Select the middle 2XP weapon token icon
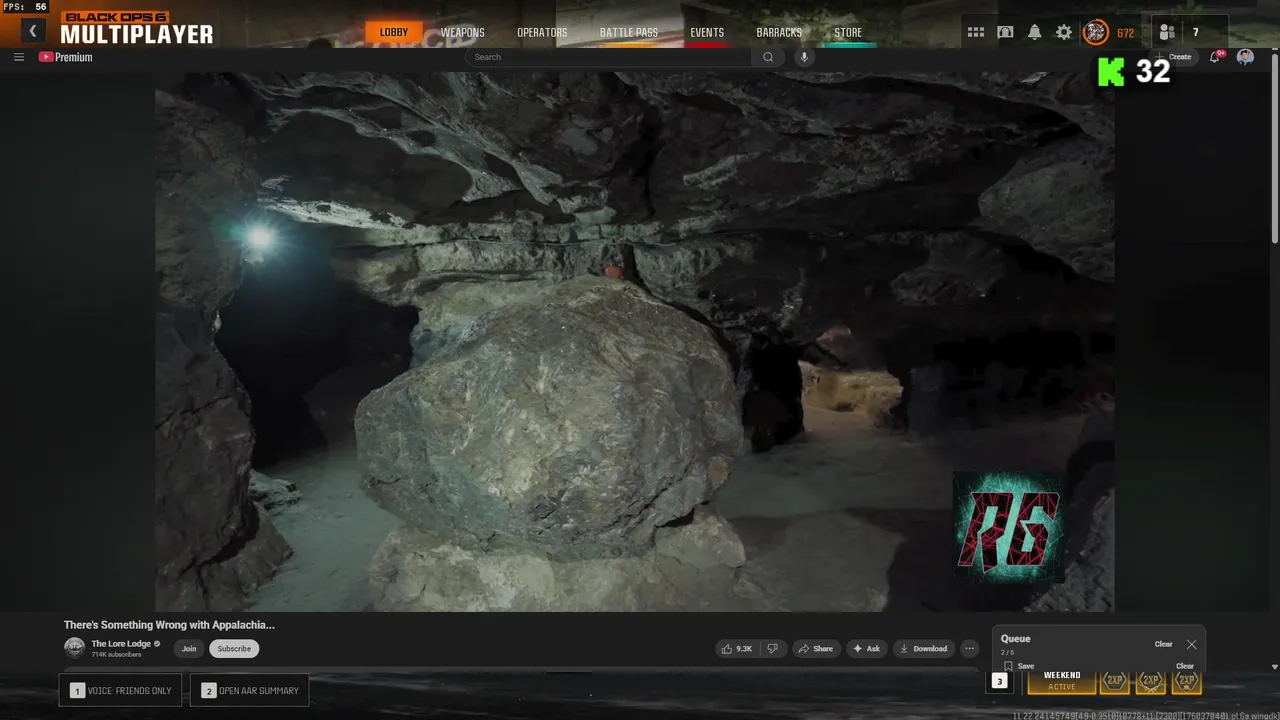 pos(1151,681)
